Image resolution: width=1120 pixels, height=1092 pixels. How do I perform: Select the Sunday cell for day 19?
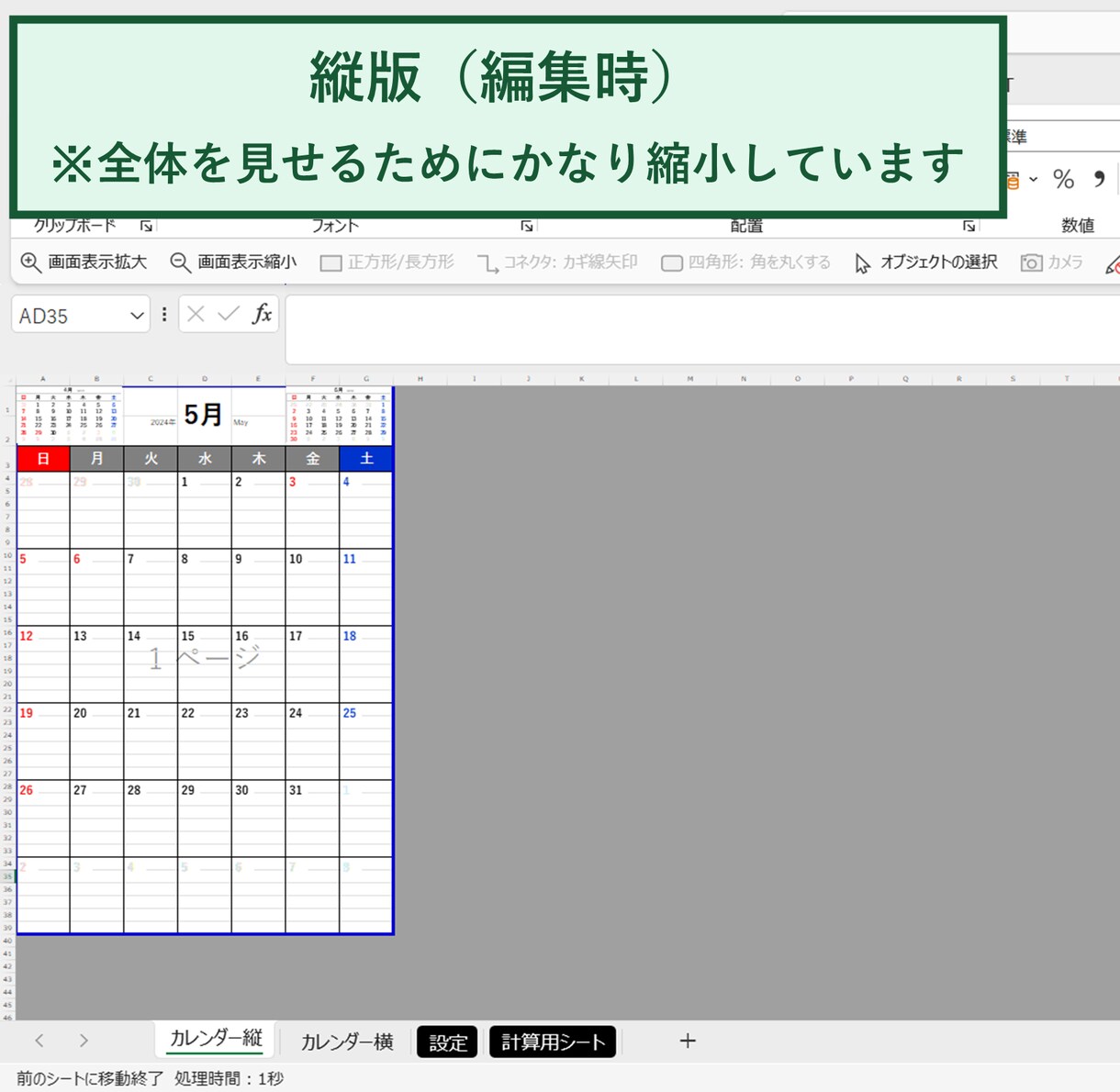(x=43, y=741)
